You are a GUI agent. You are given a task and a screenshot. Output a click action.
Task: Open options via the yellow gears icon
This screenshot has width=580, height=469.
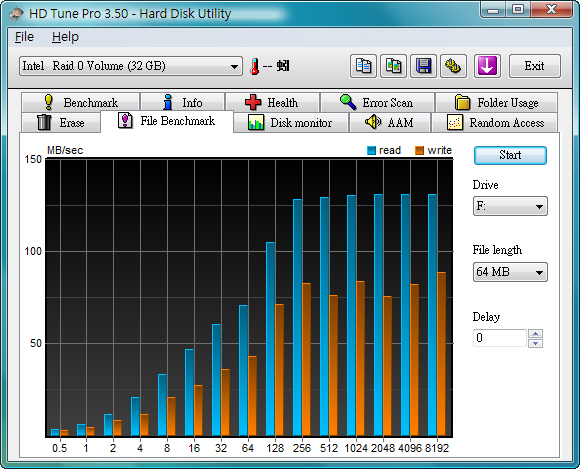453,66
